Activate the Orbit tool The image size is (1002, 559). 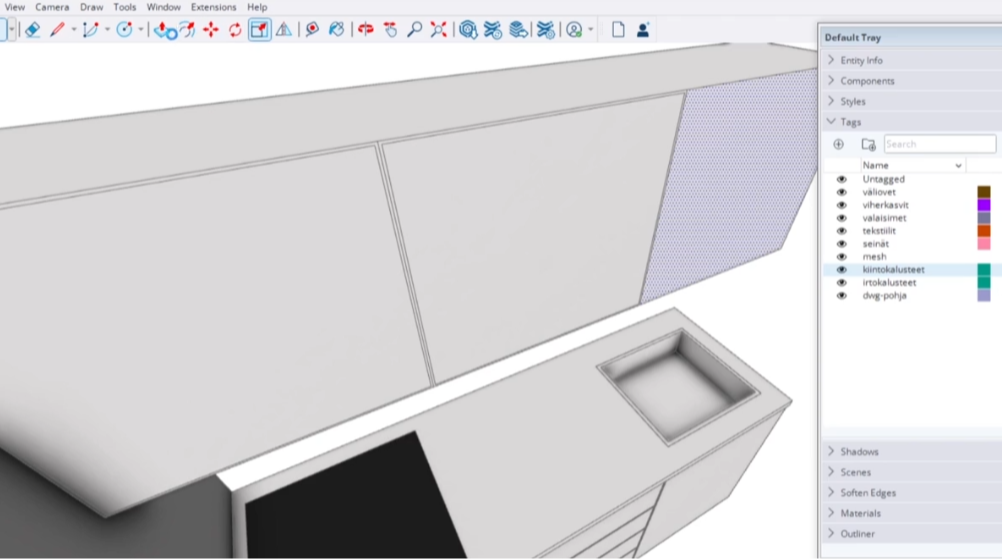[x=366, y=29]
